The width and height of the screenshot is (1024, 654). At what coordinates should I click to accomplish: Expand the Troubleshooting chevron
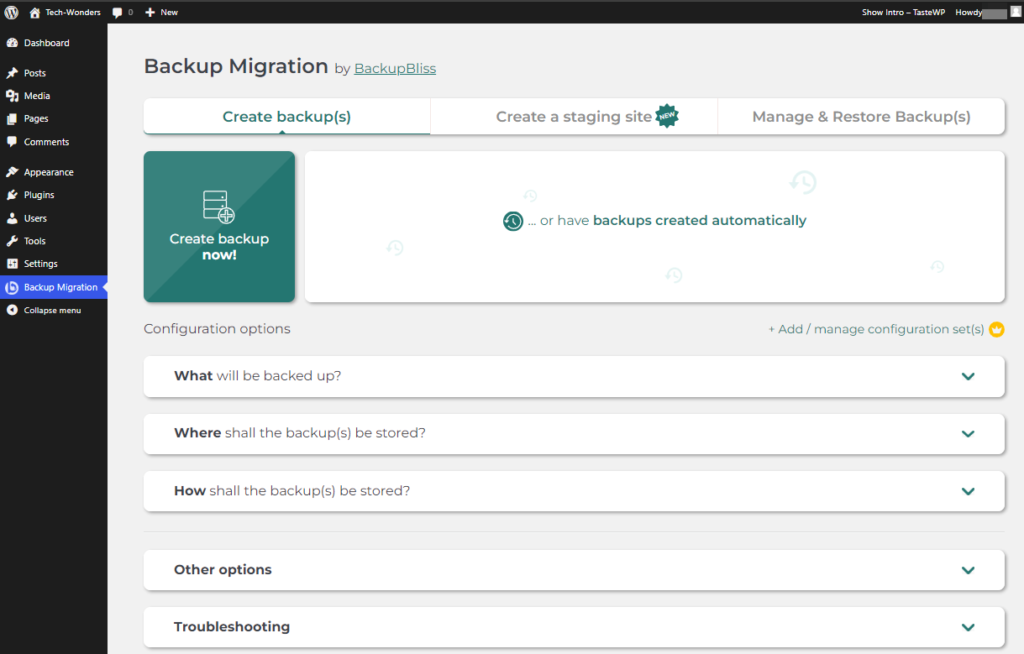[968, 627]
